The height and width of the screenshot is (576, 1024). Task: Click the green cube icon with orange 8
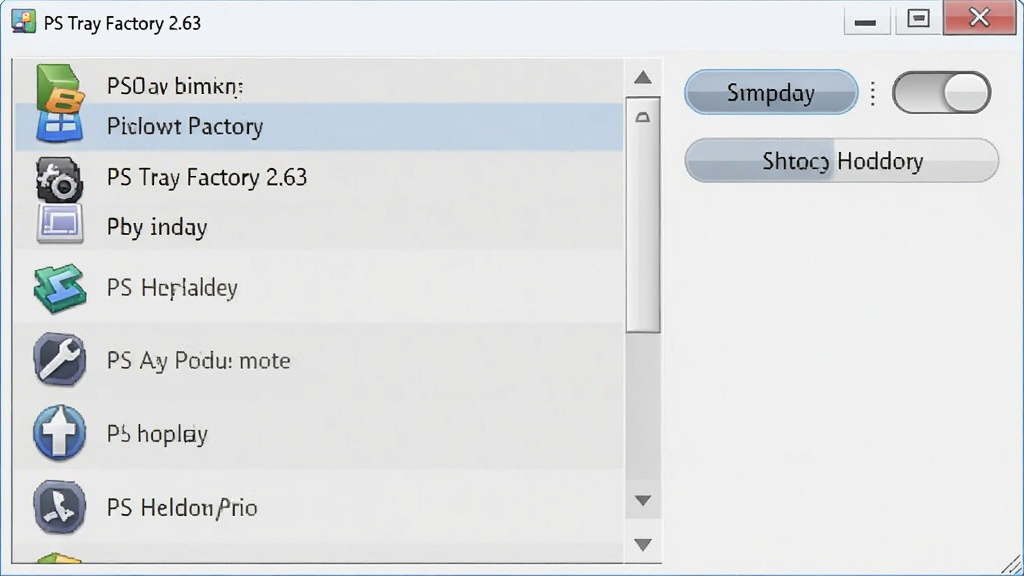[59, 88]
